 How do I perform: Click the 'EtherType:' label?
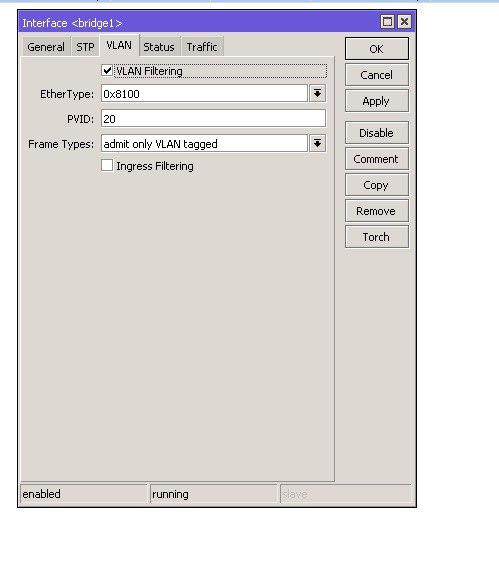[67, 94]
